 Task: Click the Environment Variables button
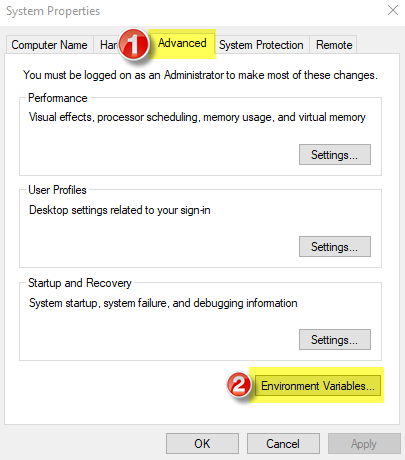[318, 386]
